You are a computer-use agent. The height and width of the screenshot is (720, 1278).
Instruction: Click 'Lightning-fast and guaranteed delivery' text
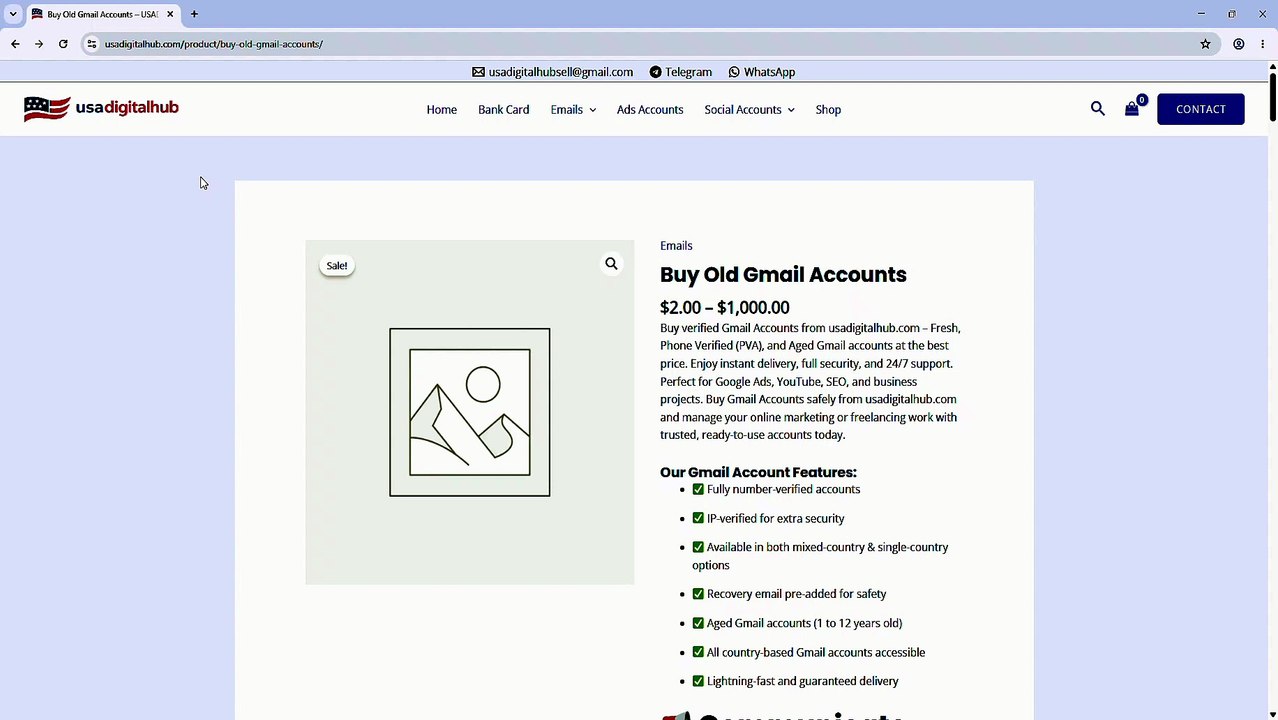[803, 681]
